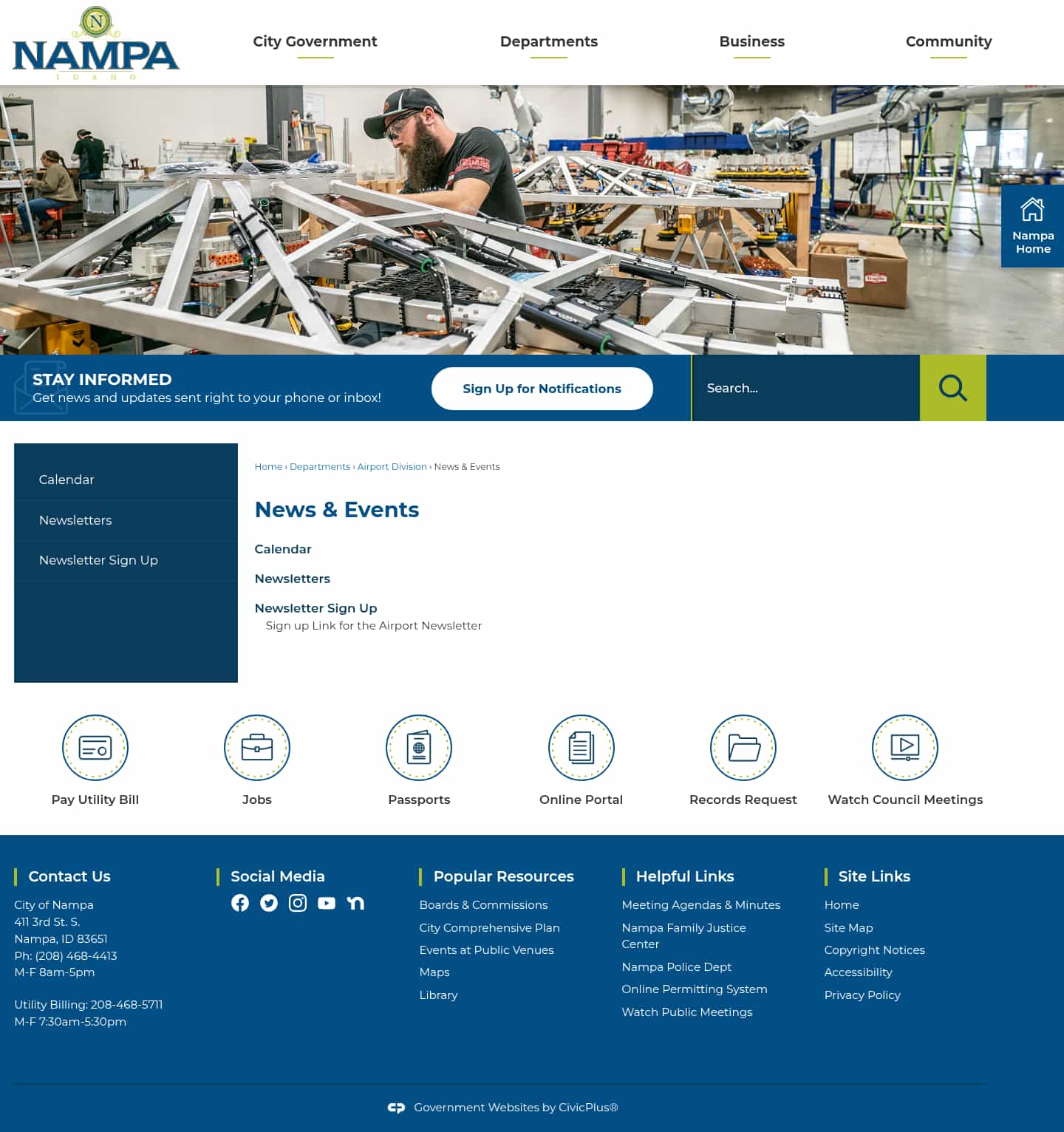Open Nampa's Facebook page icon

point(239,903)
